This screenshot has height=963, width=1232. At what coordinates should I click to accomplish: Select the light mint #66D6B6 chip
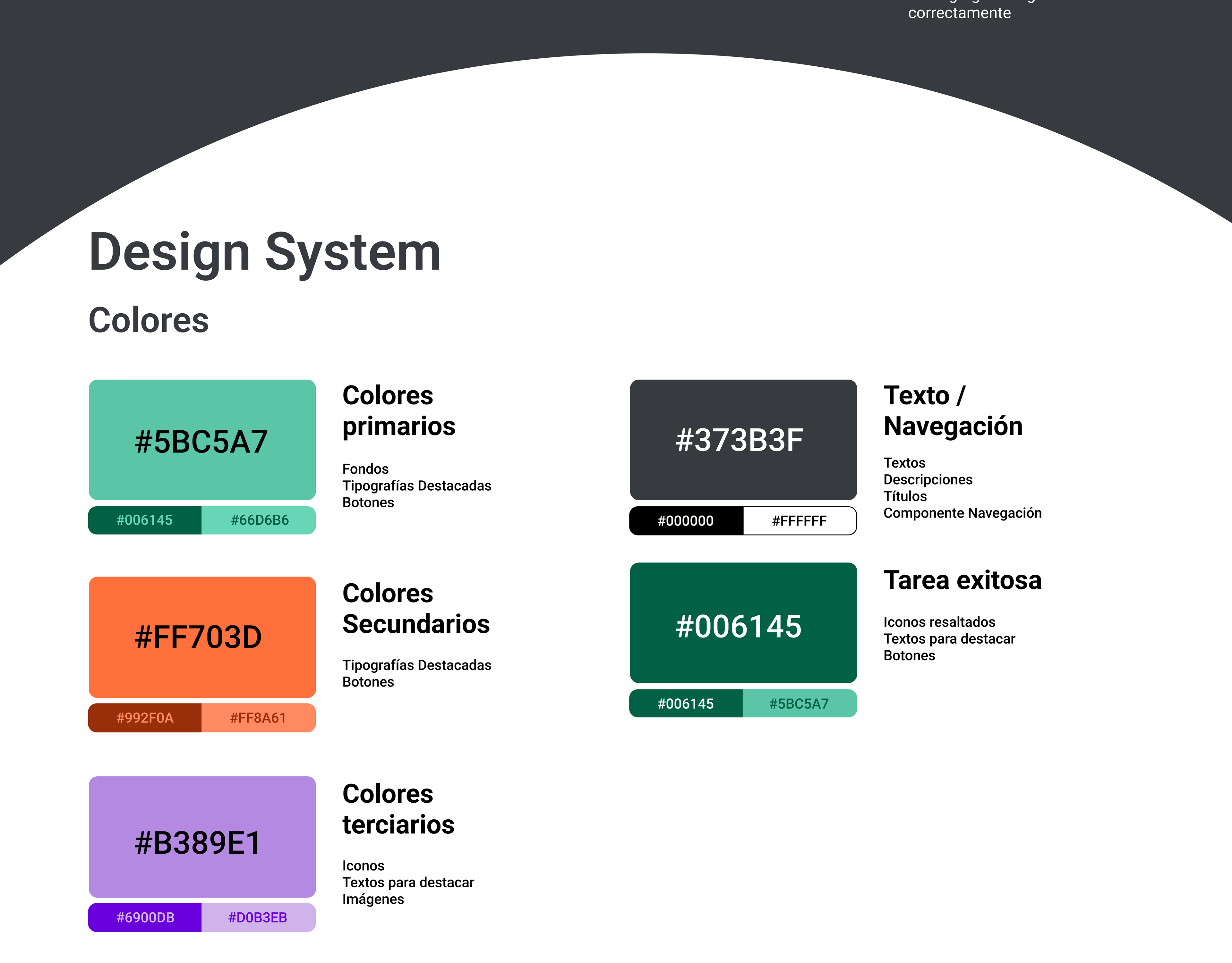pos(259,520)
